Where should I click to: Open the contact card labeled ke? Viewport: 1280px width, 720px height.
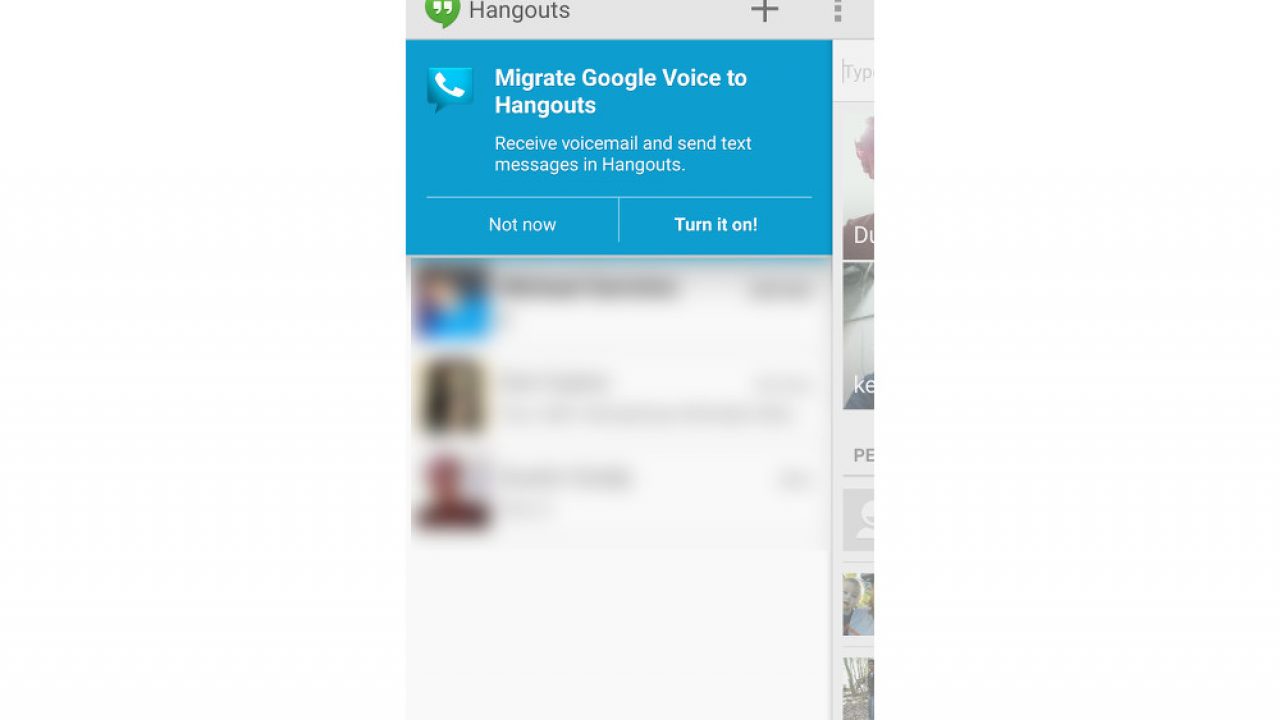[858, 336]
